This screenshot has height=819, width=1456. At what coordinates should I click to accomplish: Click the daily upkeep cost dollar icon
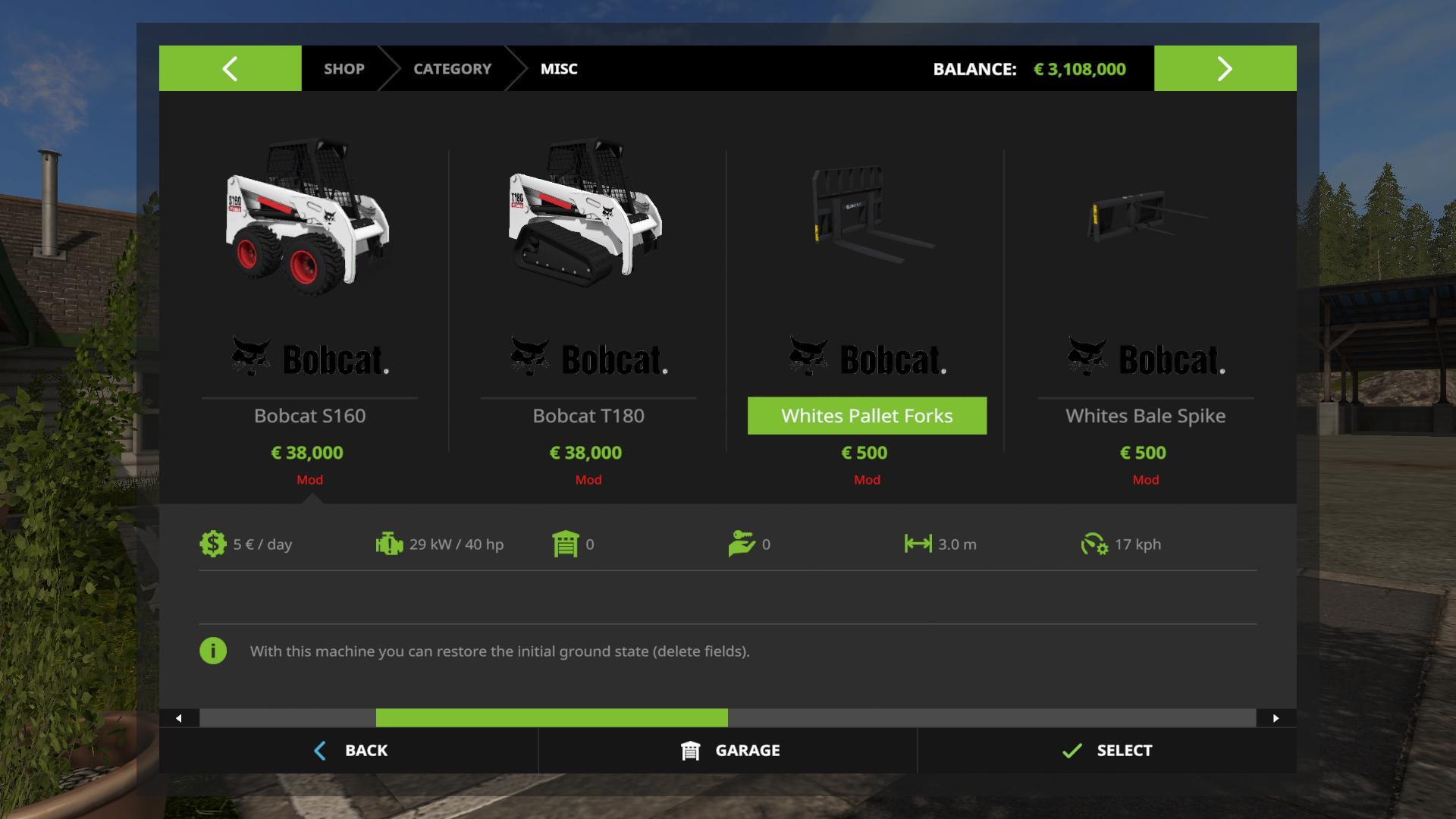click(x=213, y=544)
